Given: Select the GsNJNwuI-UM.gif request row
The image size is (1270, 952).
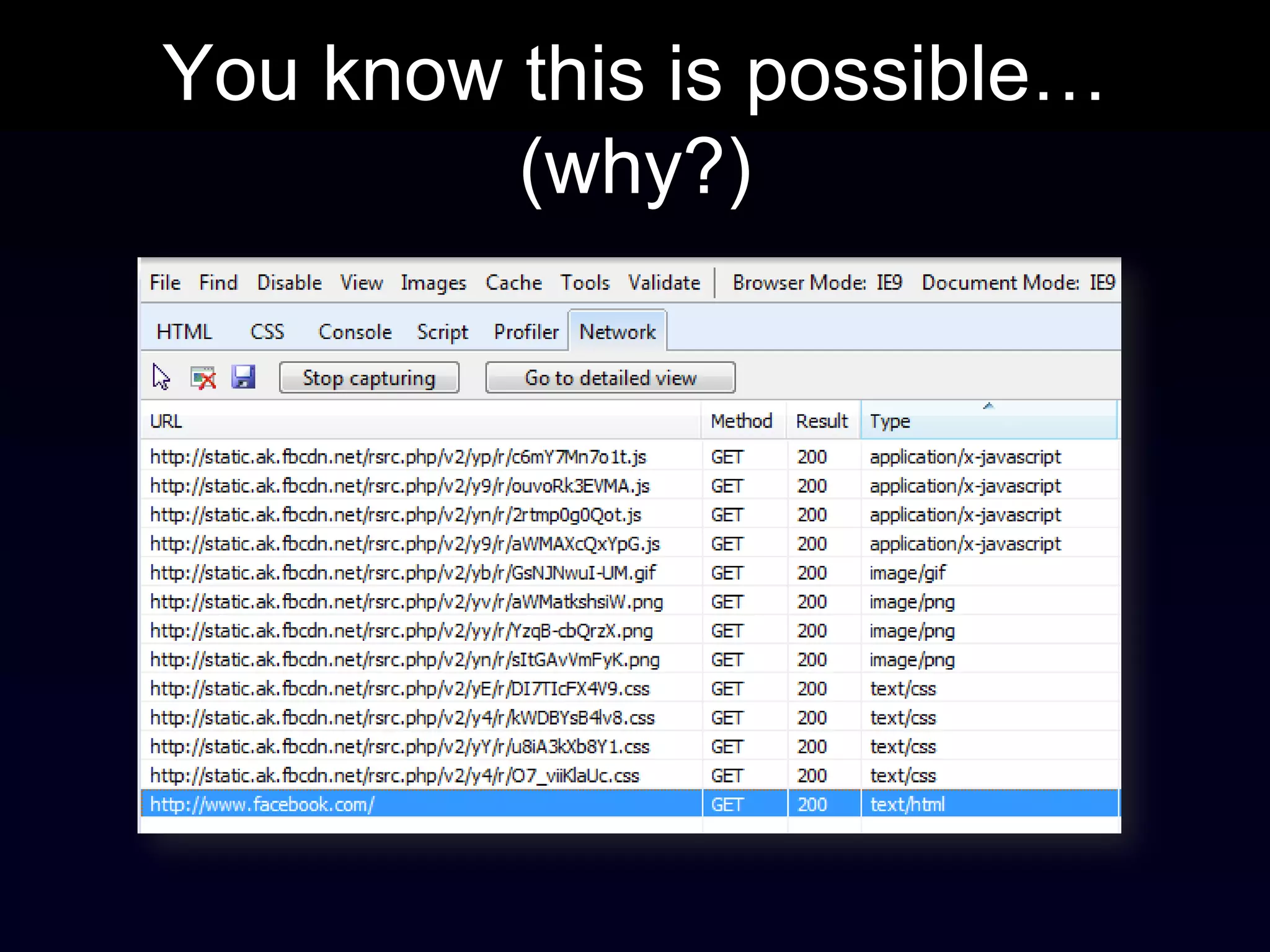Looking at the screenshot, I should click(x=403, y=573).
